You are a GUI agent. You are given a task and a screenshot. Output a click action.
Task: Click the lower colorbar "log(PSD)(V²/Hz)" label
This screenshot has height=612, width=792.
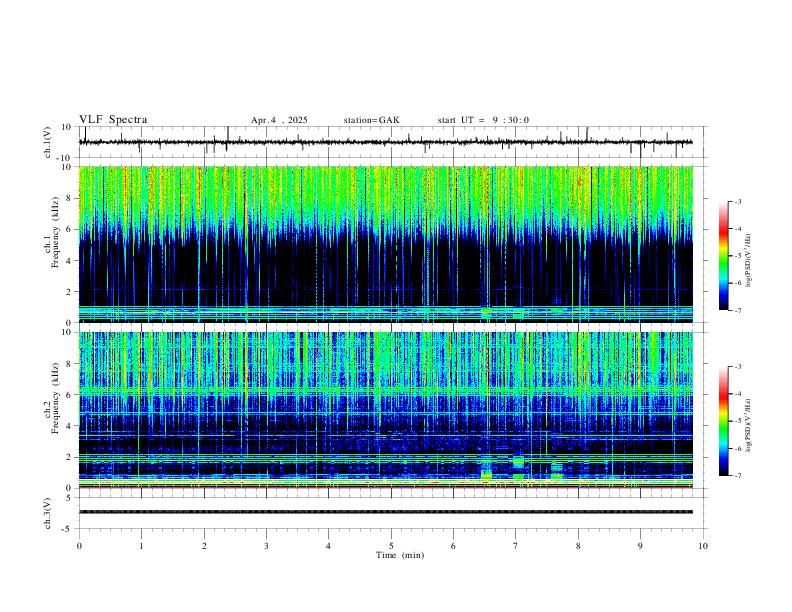[749, 425]
